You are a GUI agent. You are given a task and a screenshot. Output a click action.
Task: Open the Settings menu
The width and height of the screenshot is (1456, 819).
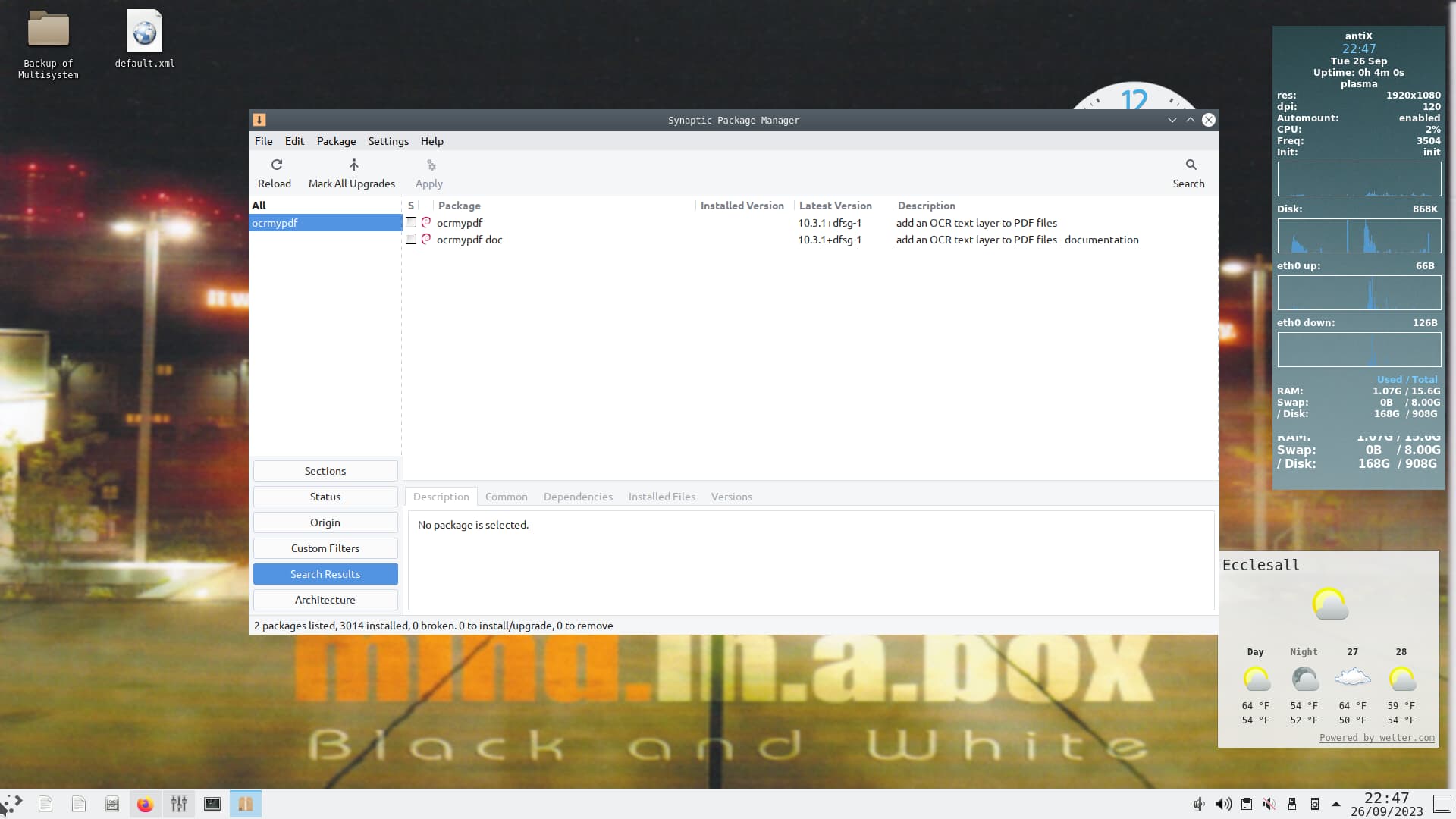[x=388, y=141]
